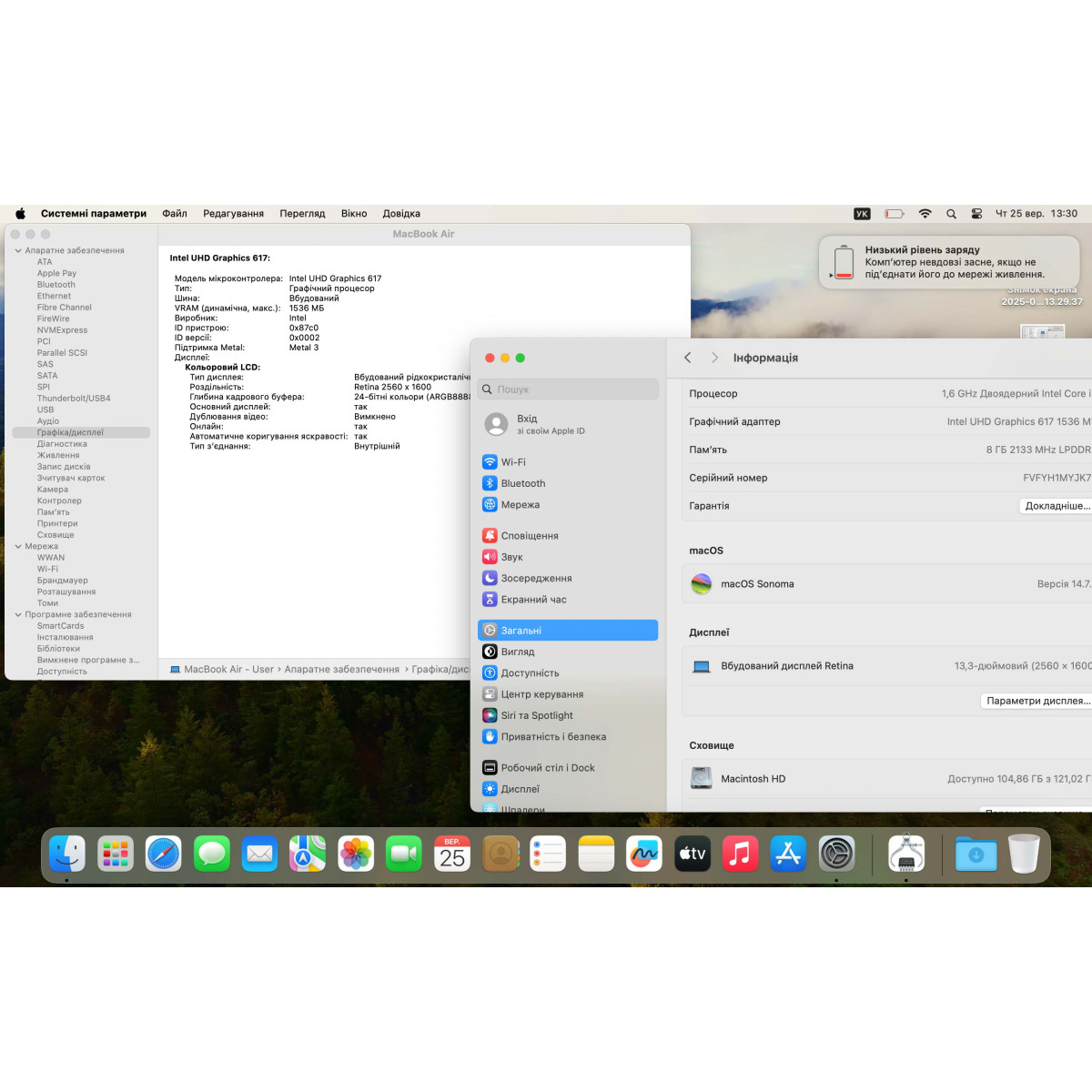Open Приватність і безпека settings
Viewport: 1092px width, 1092px height.
pos(568,737)
